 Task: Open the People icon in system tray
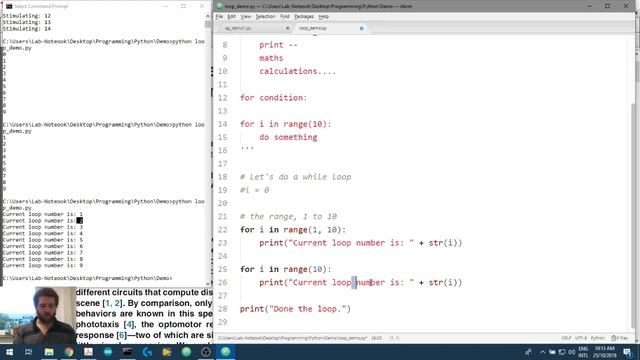coord(528,352)
